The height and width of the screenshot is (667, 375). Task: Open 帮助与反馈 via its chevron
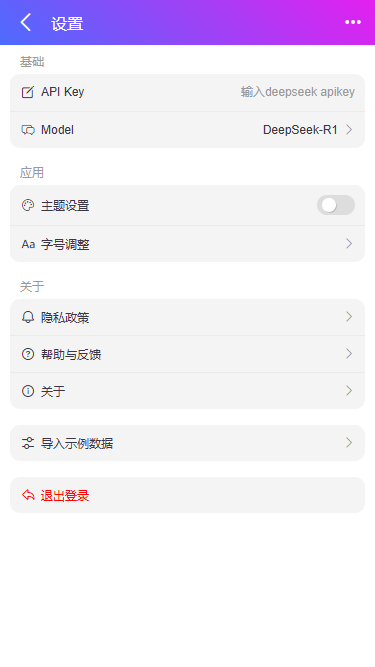click(349, 353)
